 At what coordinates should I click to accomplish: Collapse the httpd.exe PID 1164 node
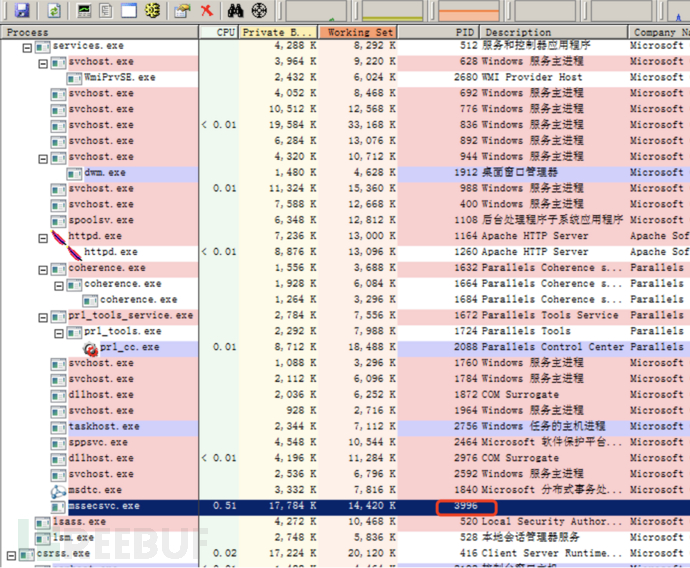point(43,238)
